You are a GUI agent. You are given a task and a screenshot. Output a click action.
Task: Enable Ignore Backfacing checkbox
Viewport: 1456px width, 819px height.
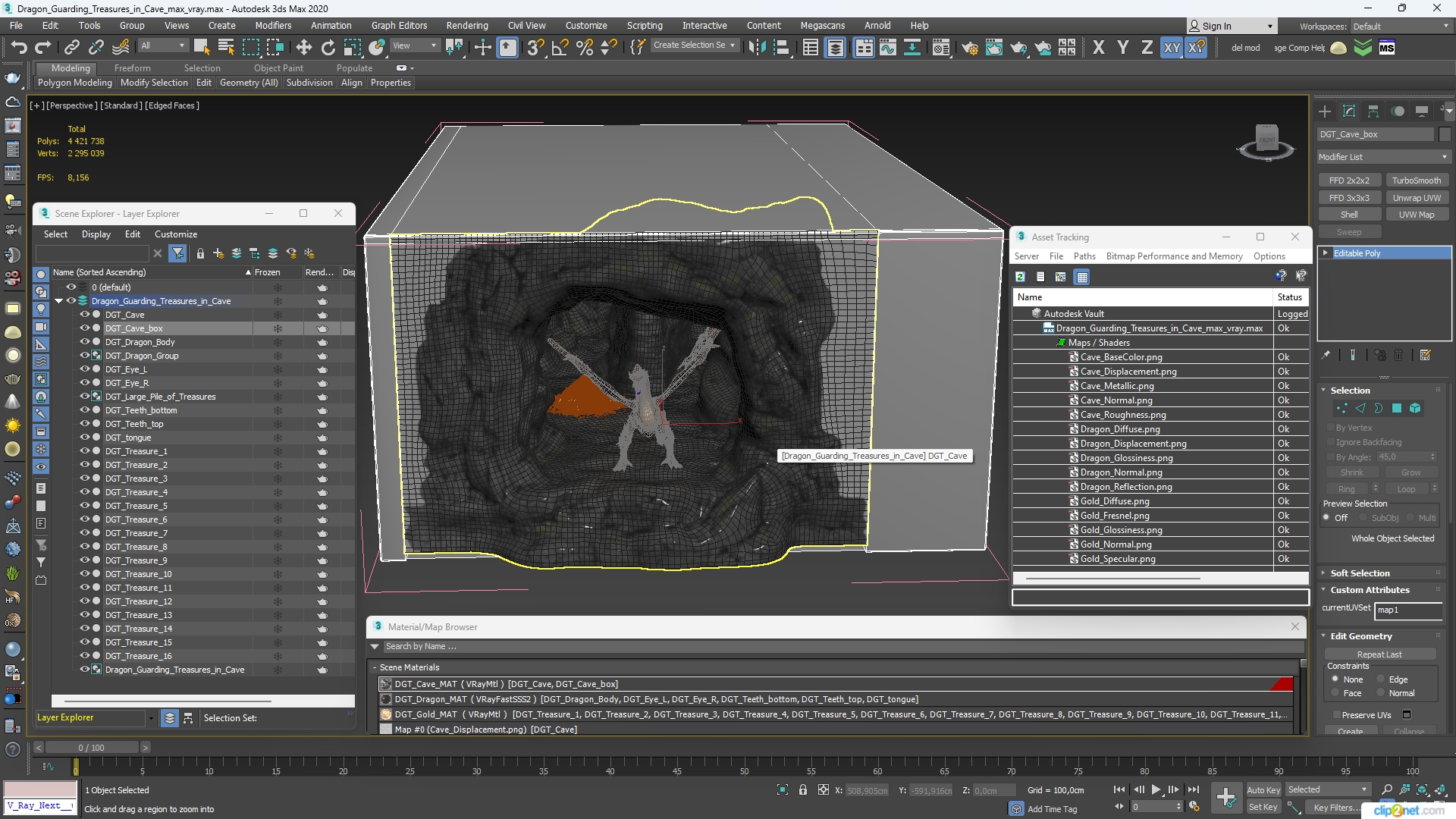[x=1331, y=442]
